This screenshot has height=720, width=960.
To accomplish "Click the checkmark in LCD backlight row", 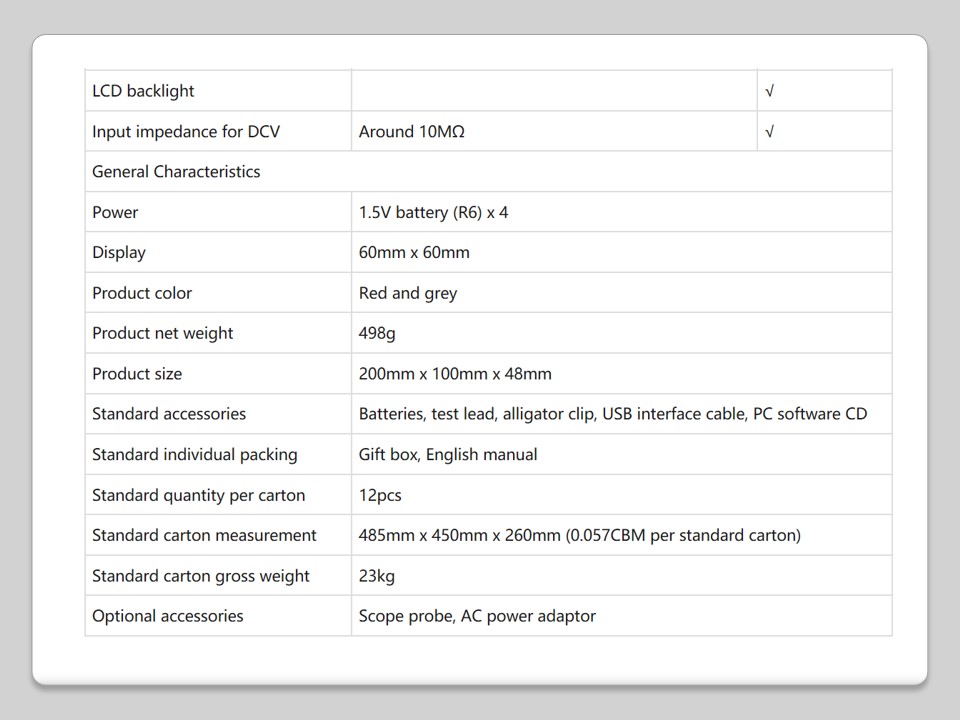I will click(x=769, y=91).
